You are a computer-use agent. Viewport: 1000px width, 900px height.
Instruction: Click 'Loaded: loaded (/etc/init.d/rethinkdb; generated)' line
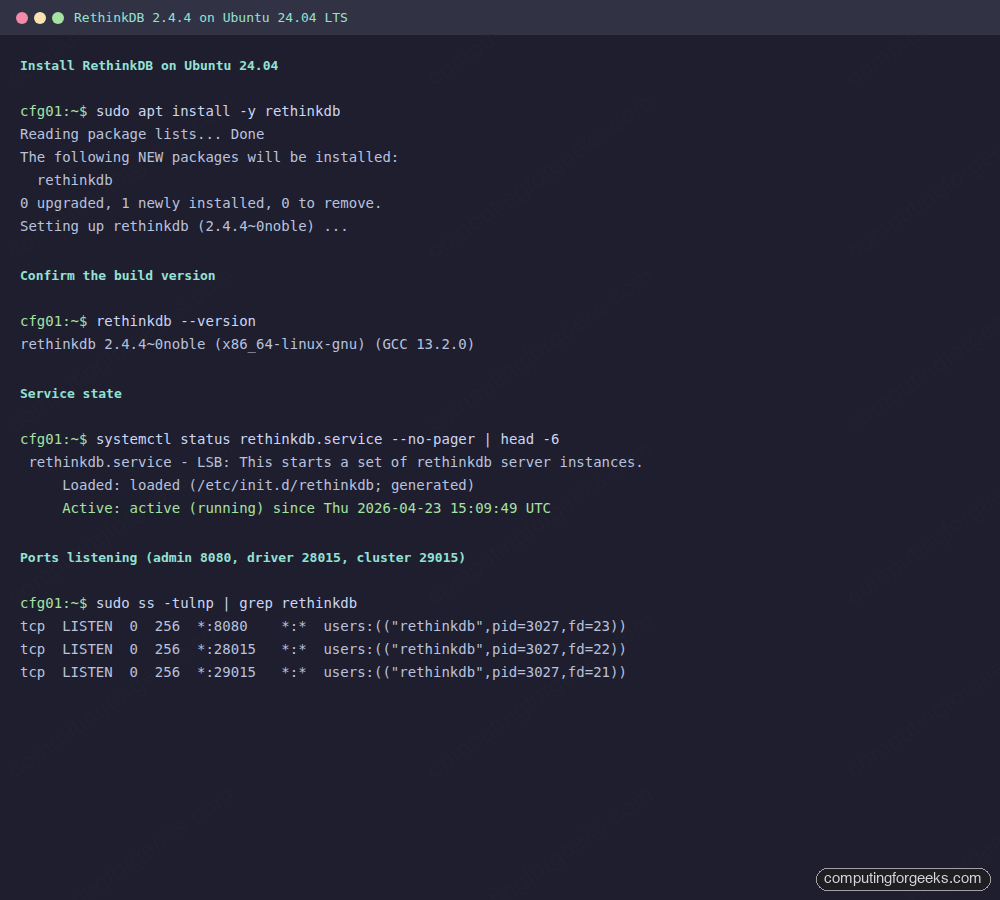point(268,485)
